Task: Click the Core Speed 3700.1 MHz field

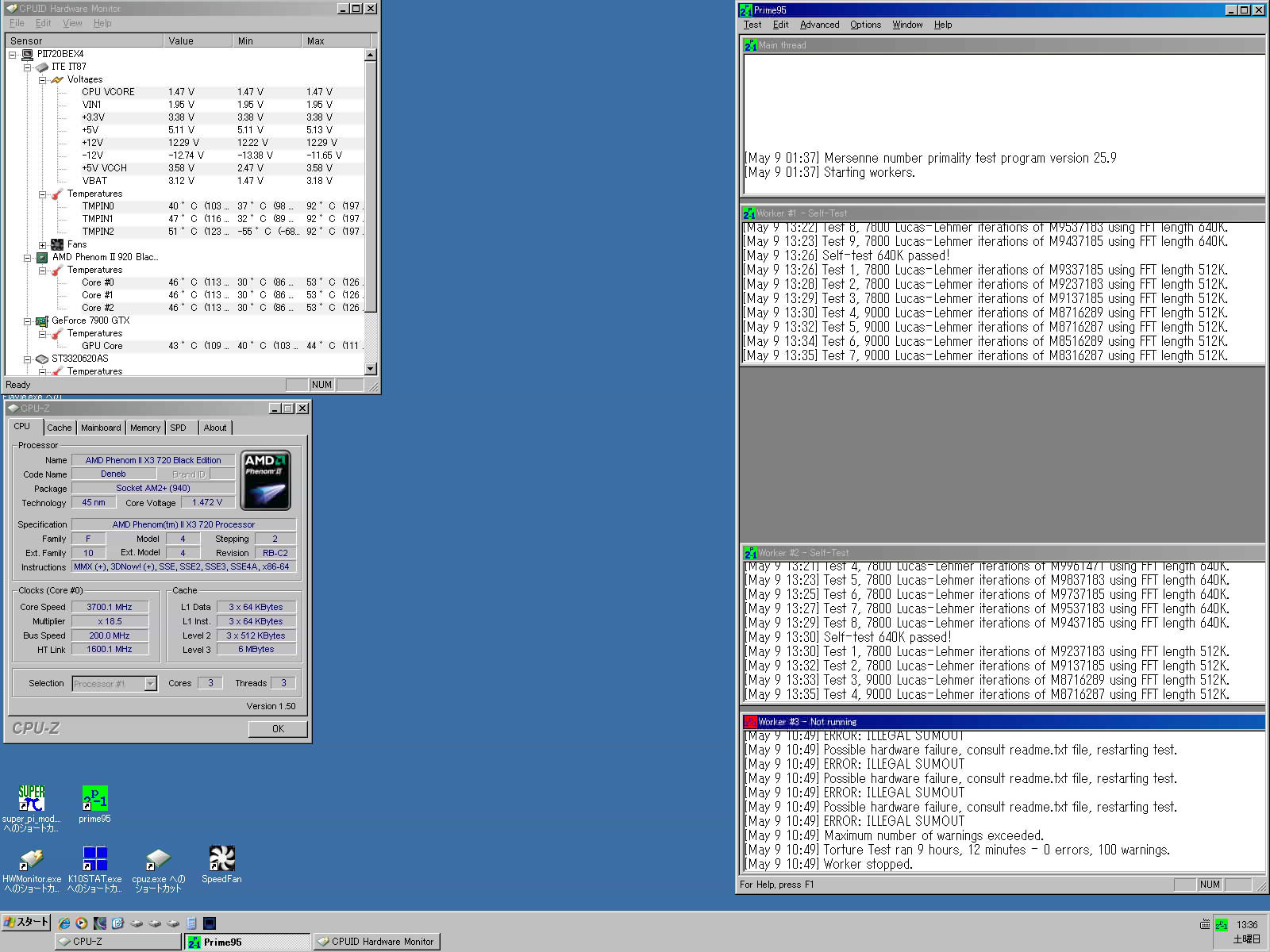Action: point(110,607)
